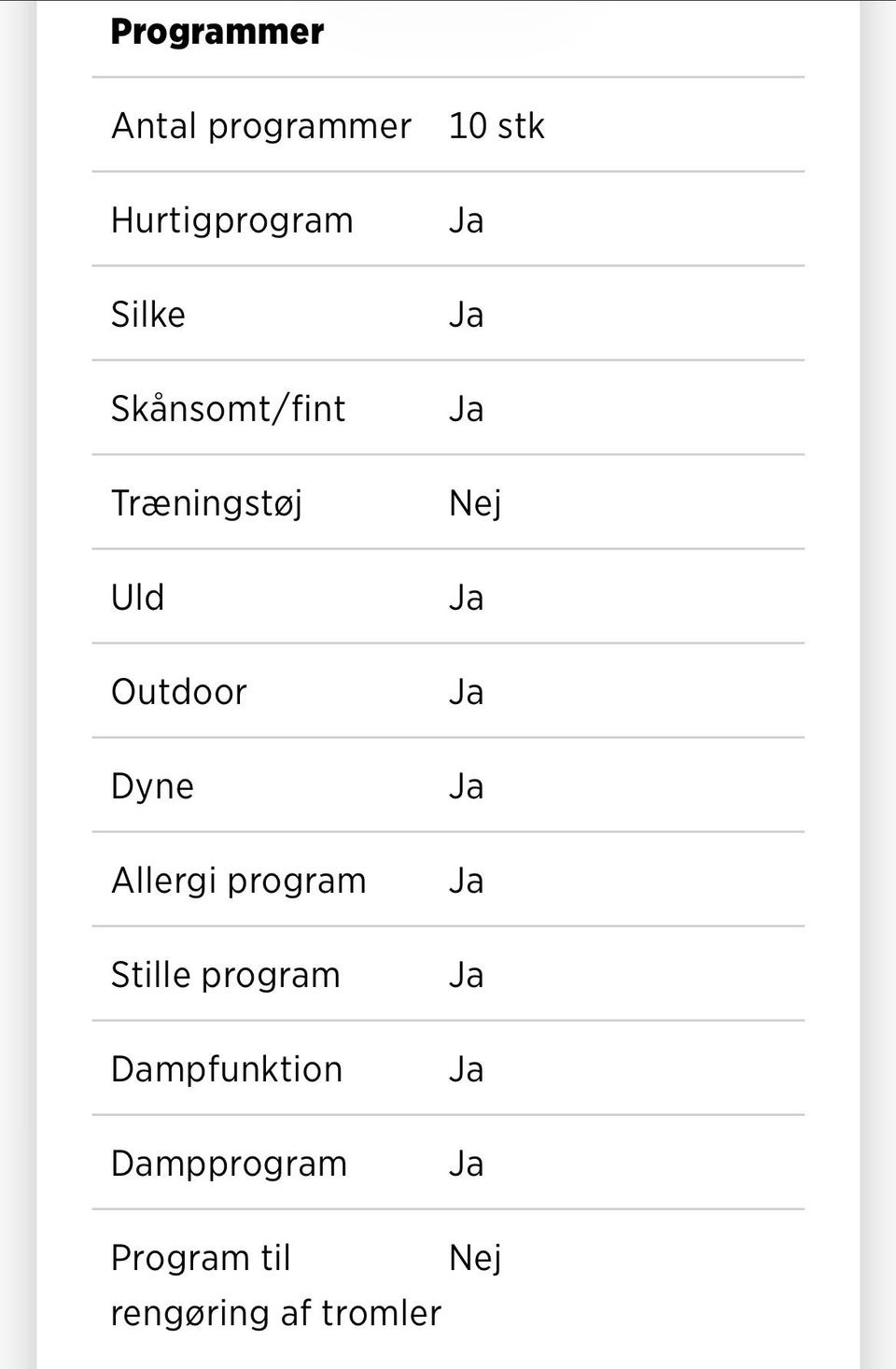The image size is (896, 1369).
Task: Select the Uld row label
Action: (137, 598)
